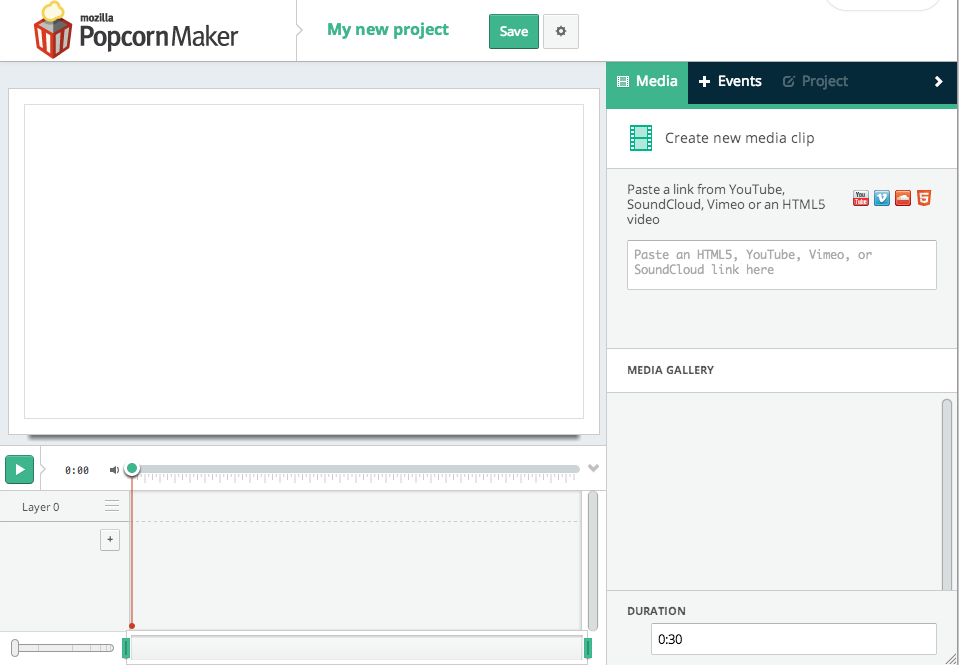Expand the timeline chevron toggle
This screenshot has height=665, width=959.
593,468
